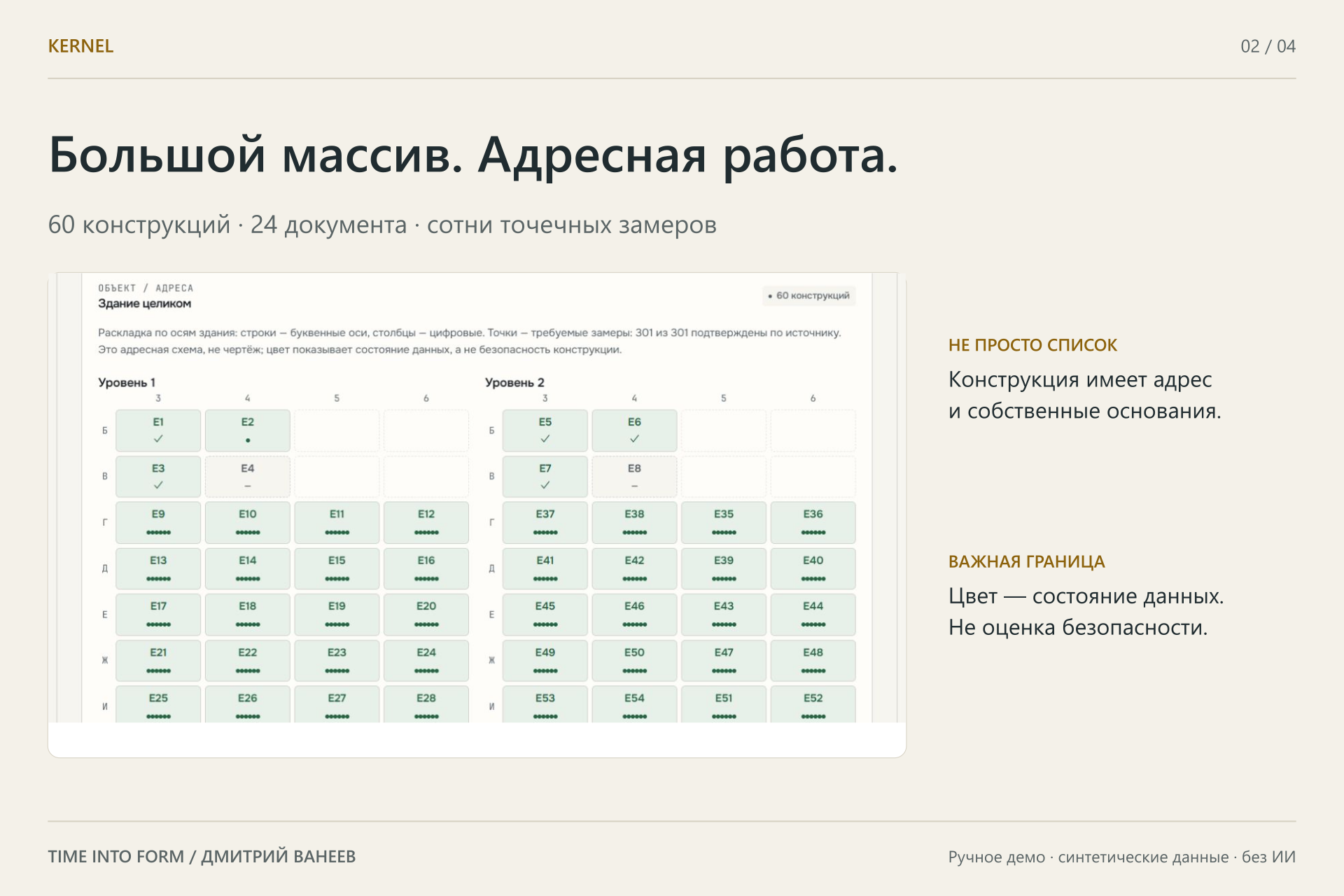
Task: Open the E11 cell
Action: click(x=337, y=522)
